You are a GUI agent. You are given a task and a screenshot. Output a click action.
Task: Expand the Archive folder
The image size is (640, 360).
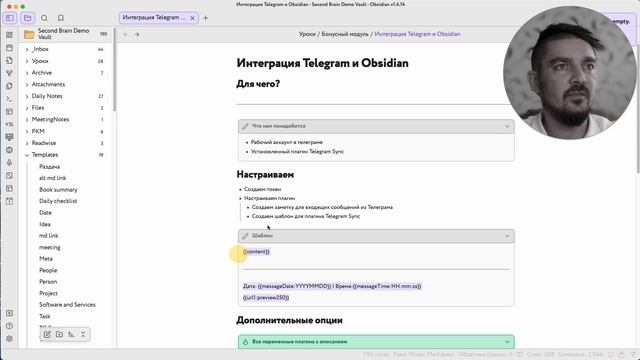coord(27,73)
